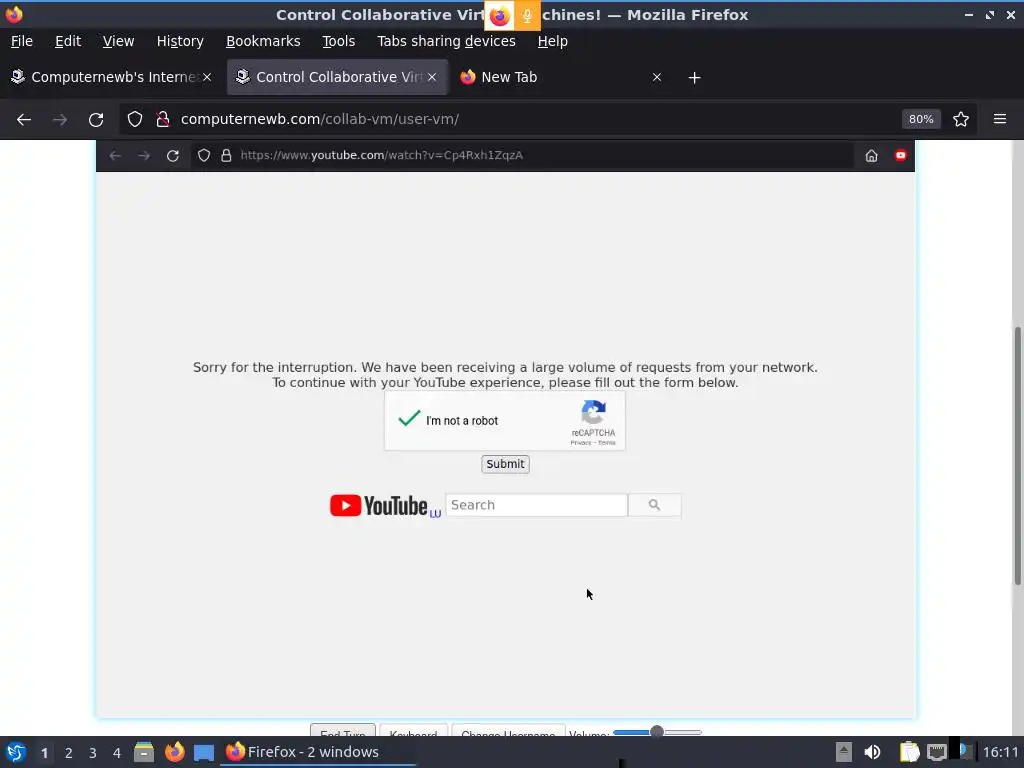
Task: Open the 80% zoom level indicator
Action: (921, 119)
